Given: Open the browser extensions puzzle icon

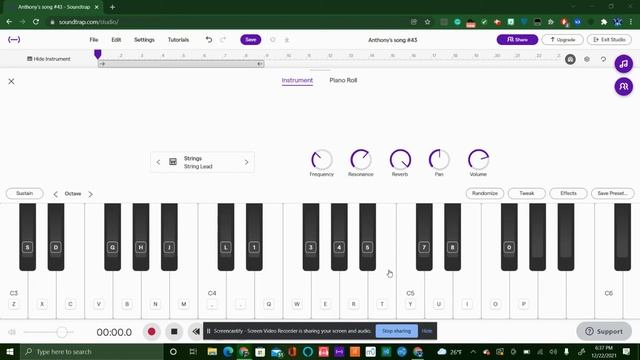Looking at the screenshot, I should coord(604,22).
